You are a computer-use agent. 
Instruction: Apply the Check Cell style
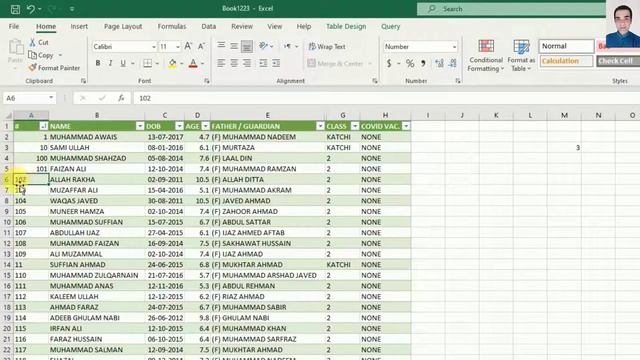click(618, 61)
